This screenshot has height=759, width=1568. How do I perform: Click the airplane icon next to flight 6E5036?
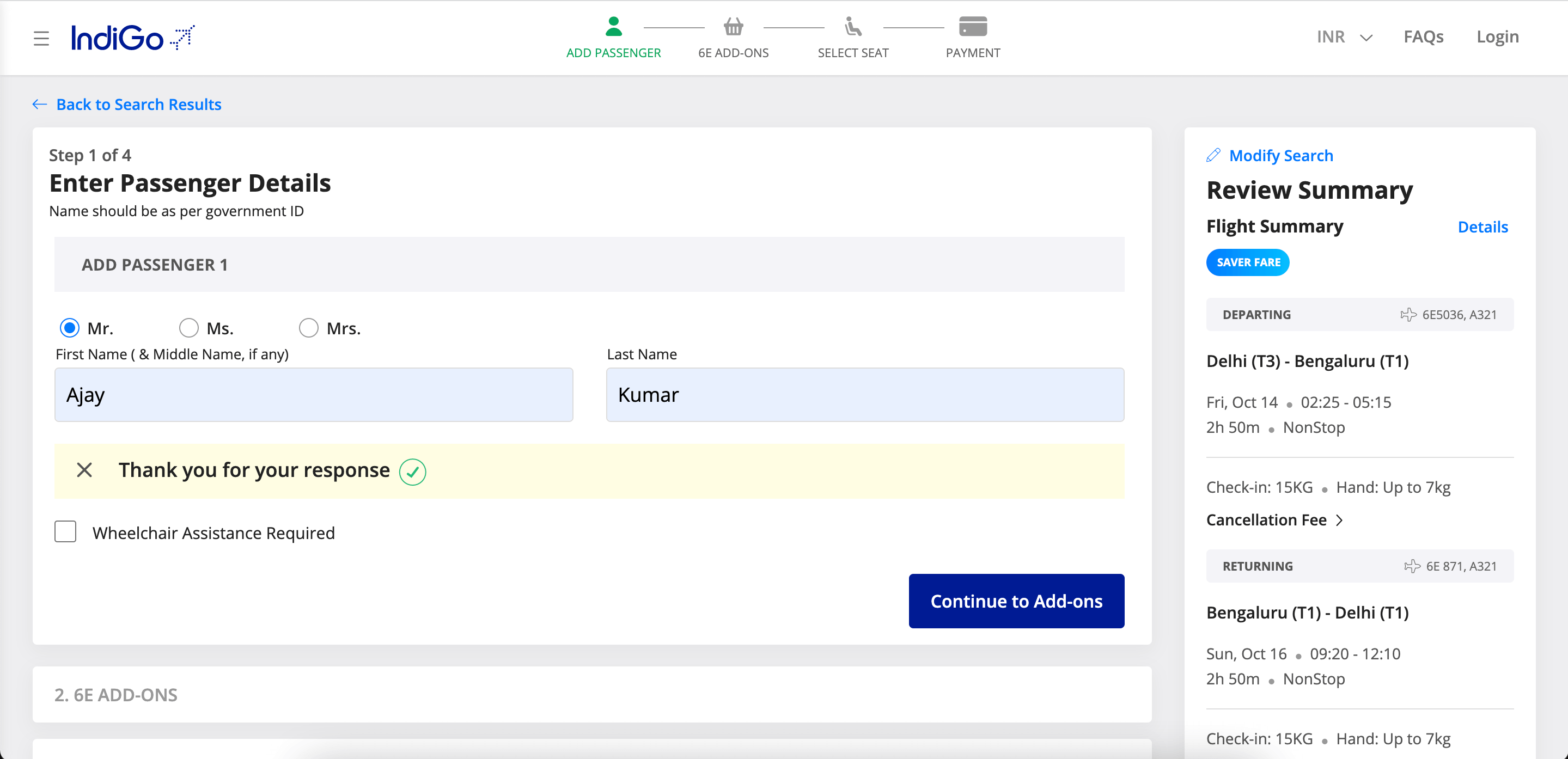pyautogui.click(x=1408, y=314)
